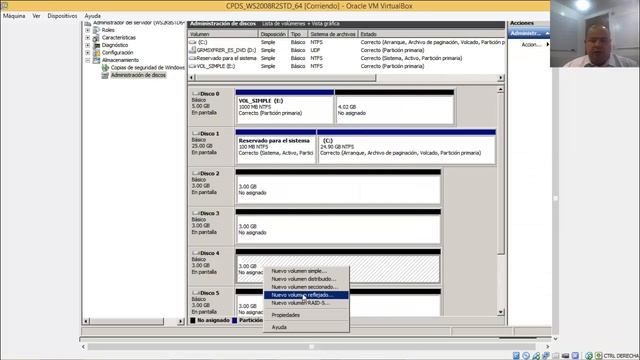
Task: Click the Roles node icon in the tree
Action: [x=96, y=30]
